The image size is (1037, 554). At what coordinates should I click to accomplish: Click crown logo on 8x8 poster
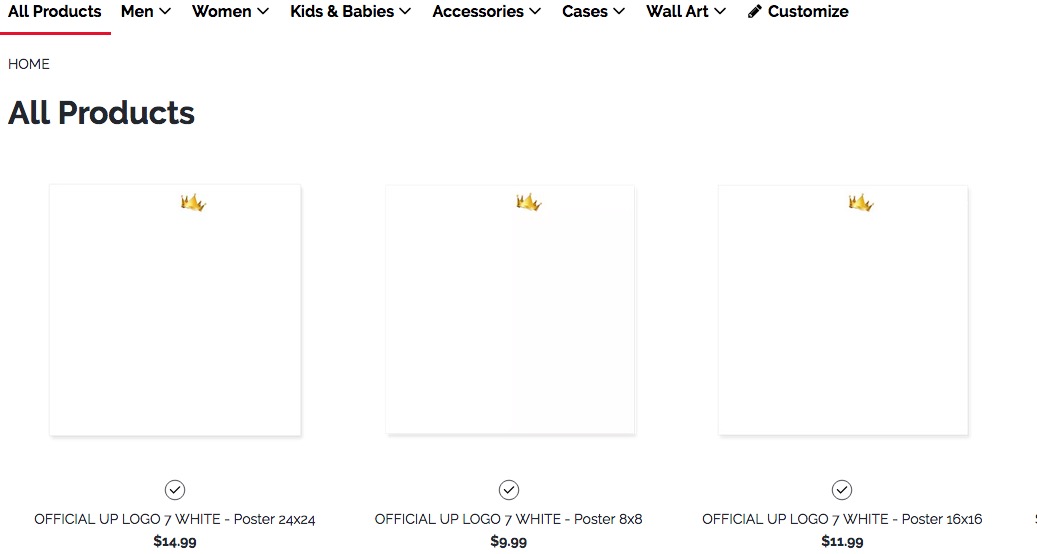(x=528, y=203)
